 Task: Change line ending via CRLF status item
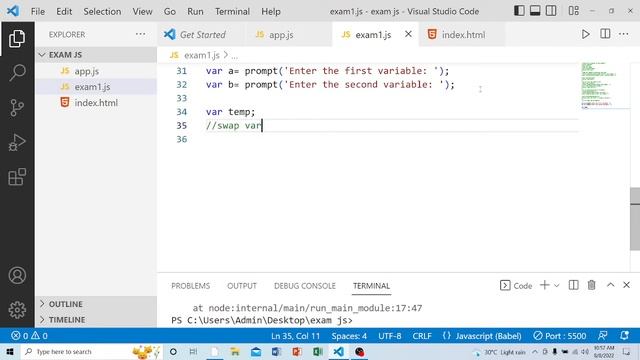pos(422,336)
